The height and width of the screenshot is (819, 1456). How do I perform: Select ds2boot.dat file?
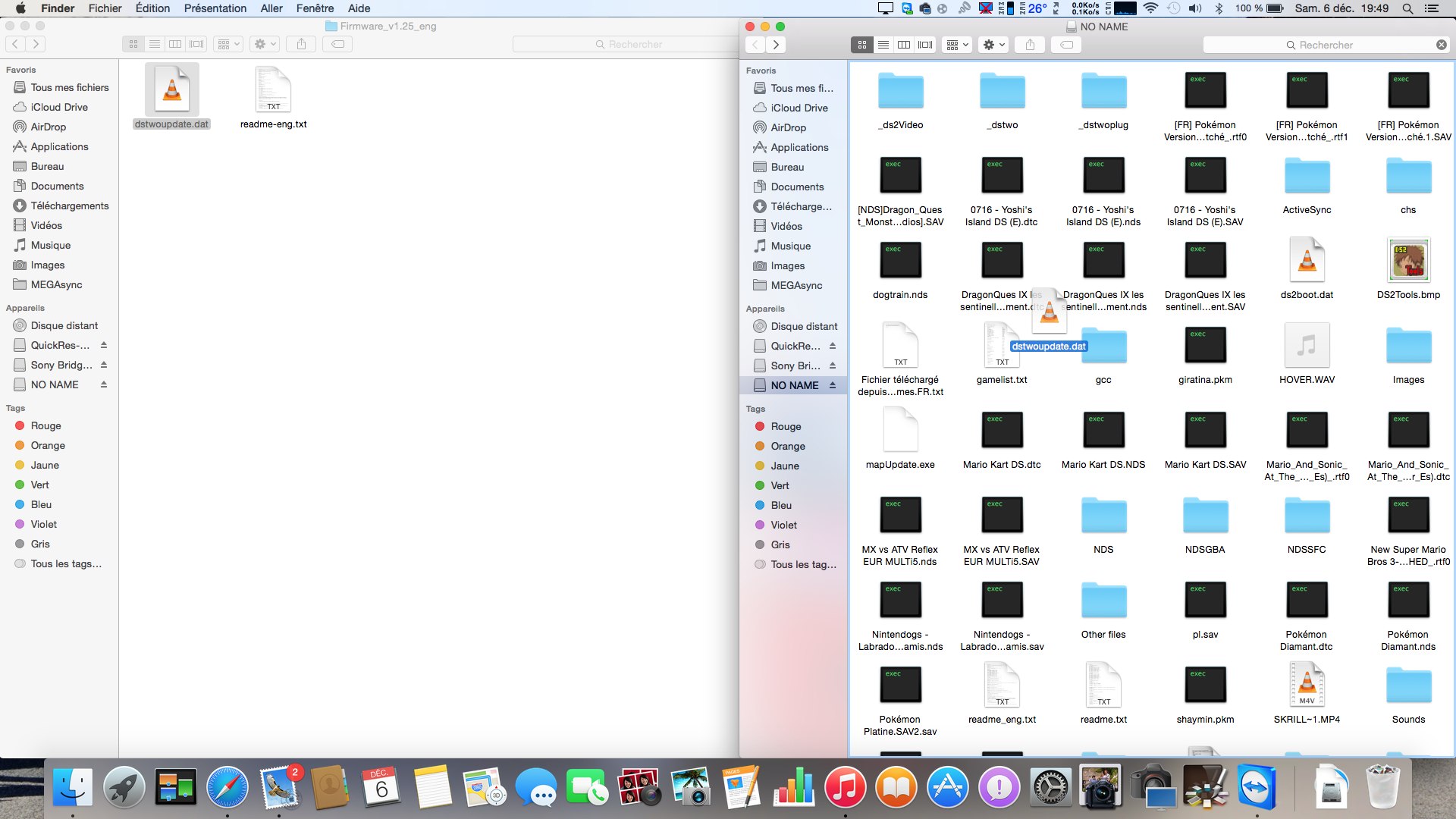point(1307,267)
